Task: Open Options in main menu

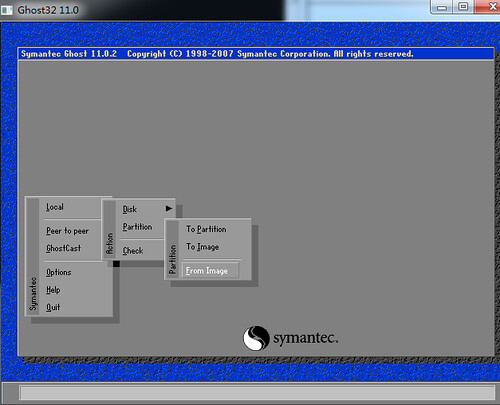Action: click(59, 272)
